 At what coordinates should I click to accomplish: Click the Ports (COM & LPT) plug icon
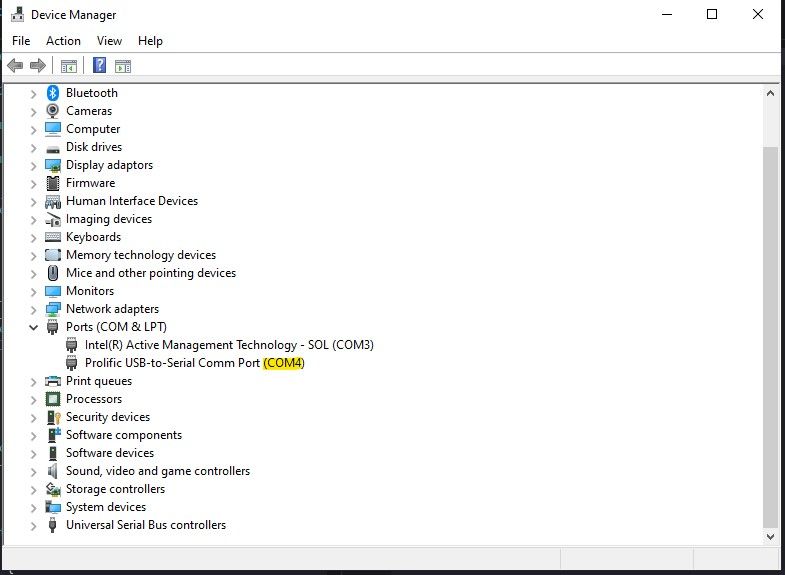[53, 327]
